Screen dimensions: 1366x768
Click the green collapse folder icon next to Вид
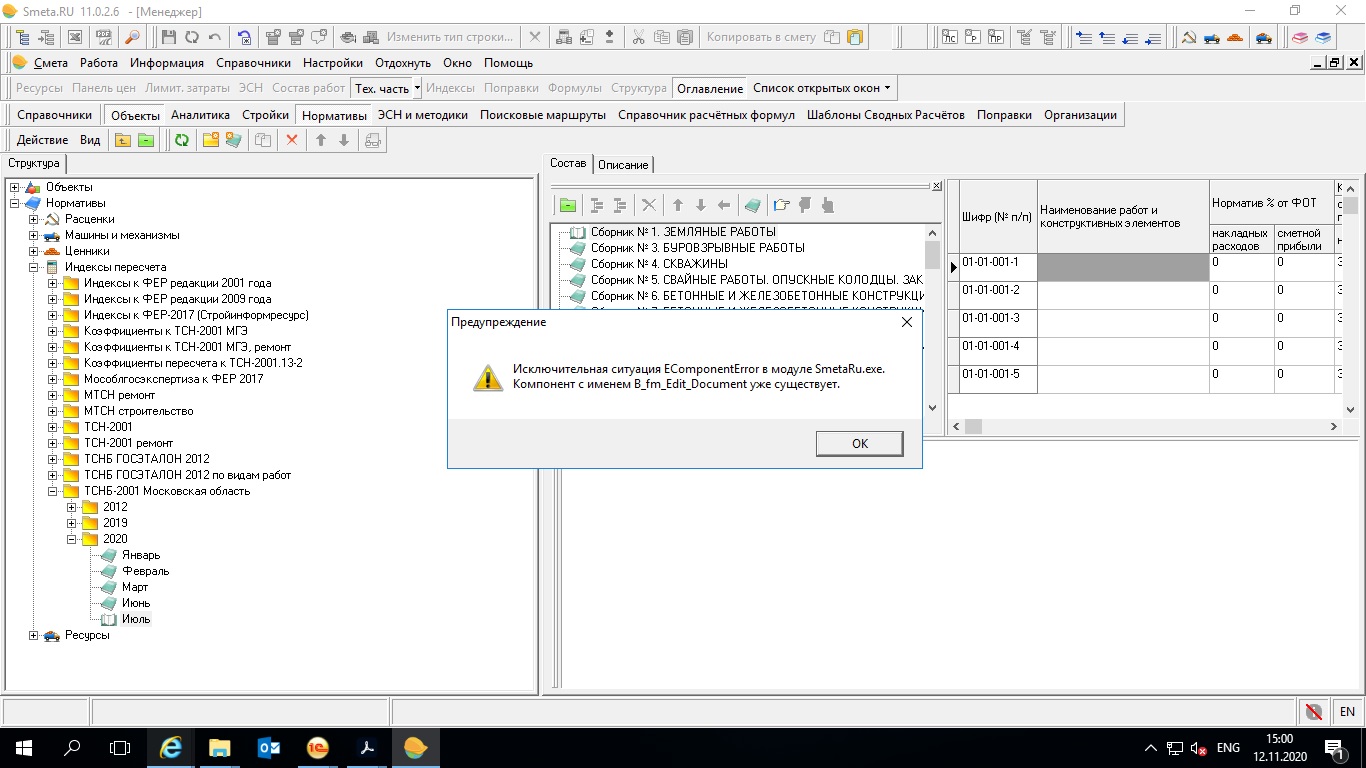(x=146, y=140)
